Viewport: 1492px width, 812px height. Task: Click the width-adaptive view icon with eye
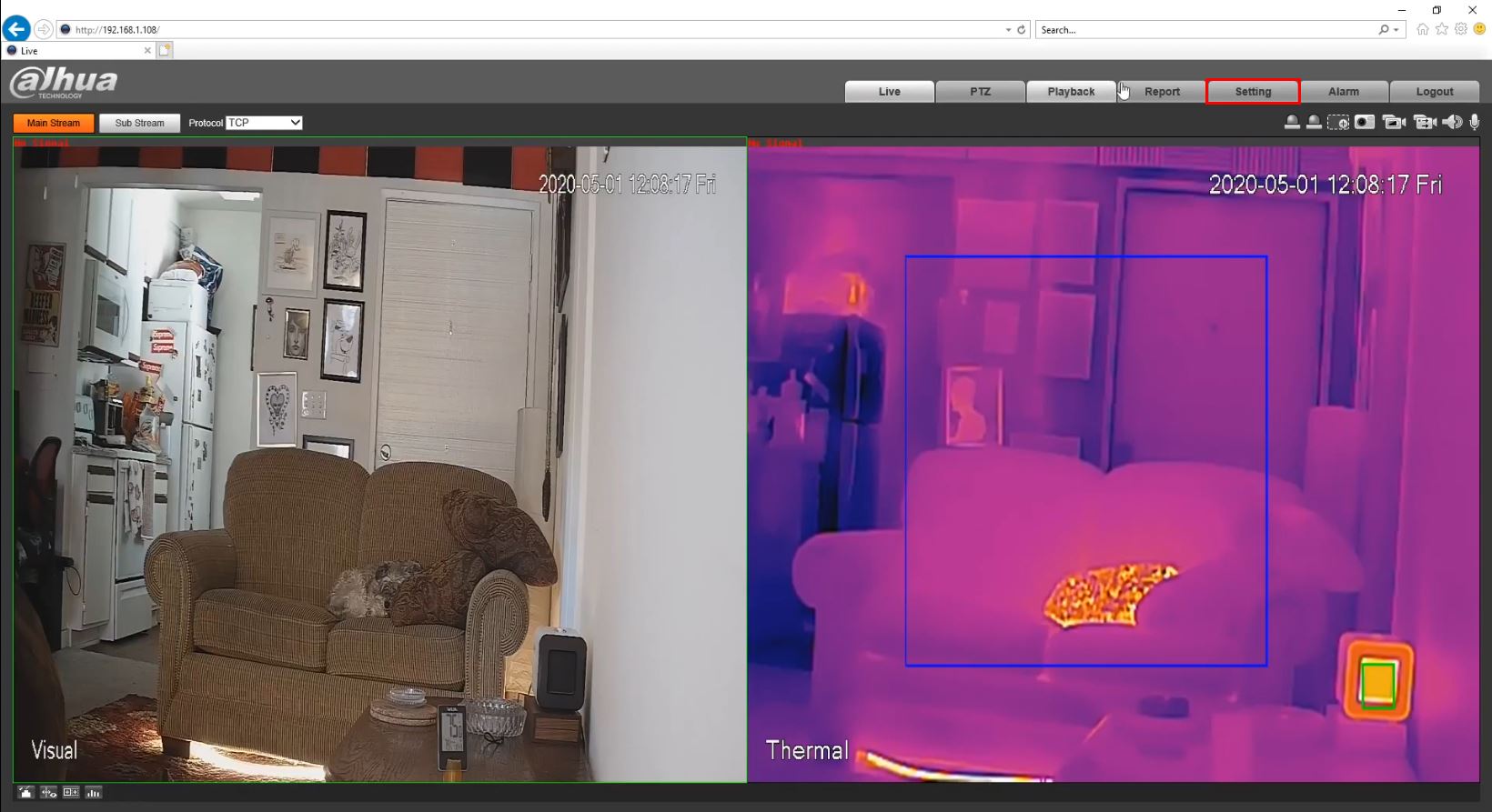click(x=48, y=793)
